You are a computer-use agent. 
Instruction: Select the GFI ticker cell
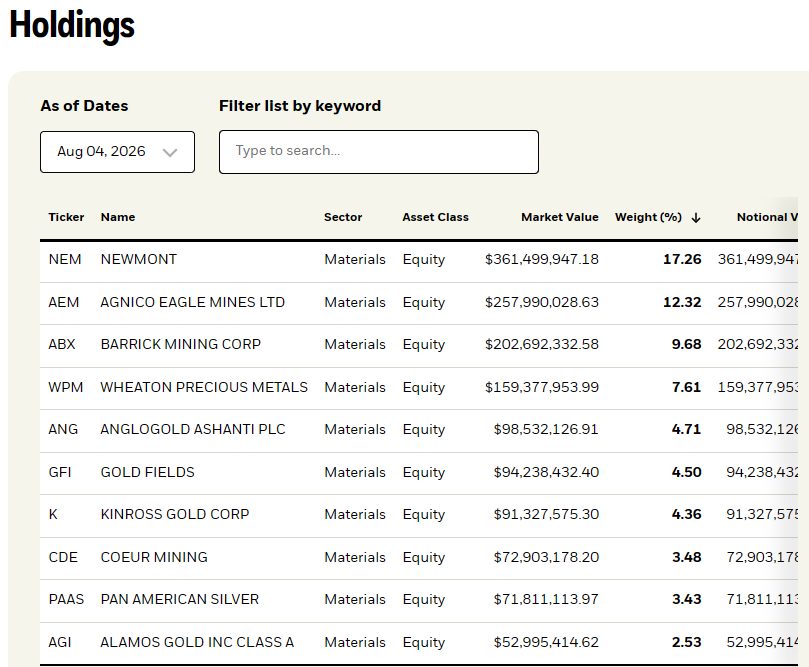coord(60,472)
